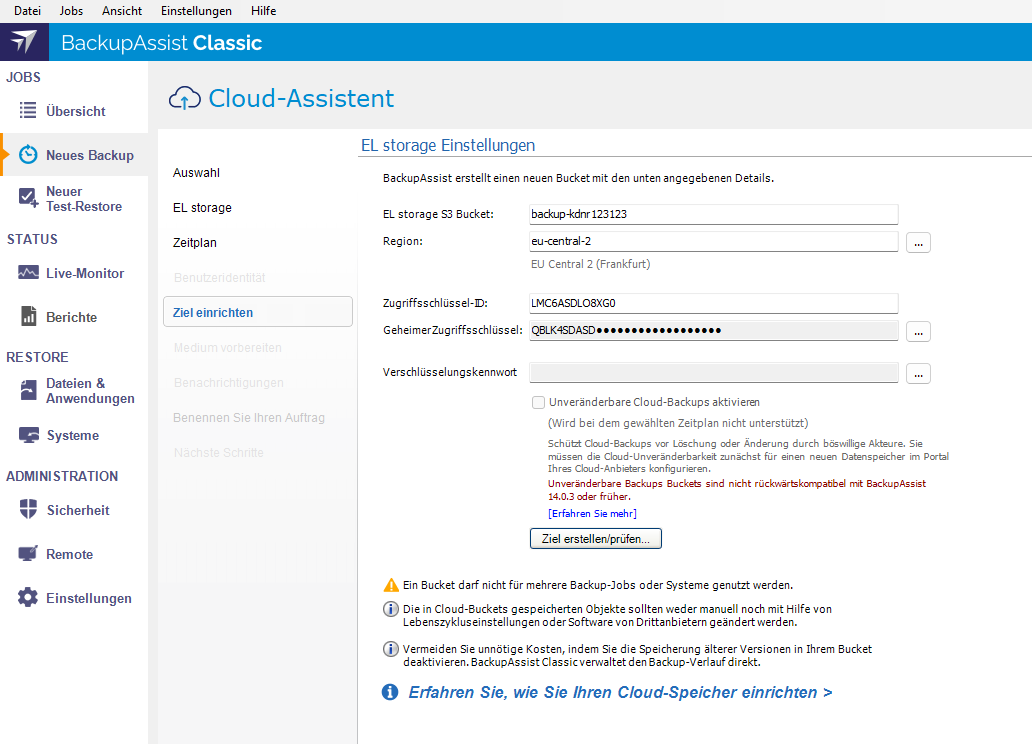Screen dimensions: 1032x744
Task: Click the BackupAssist logo icon
Action: click(24, 42)
